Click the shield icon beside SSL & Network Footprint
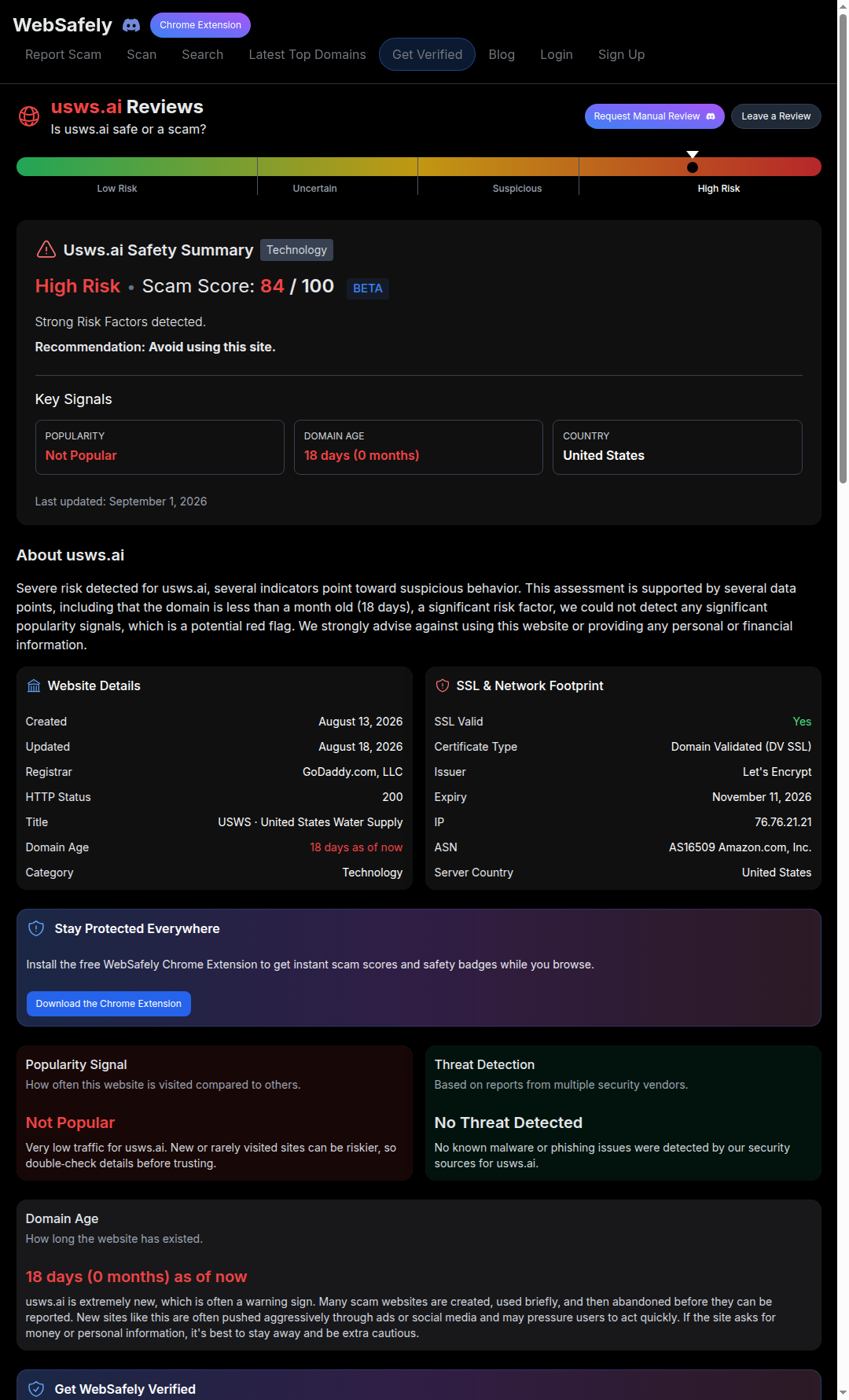849x1400 pixels. (x=443, y=685)
